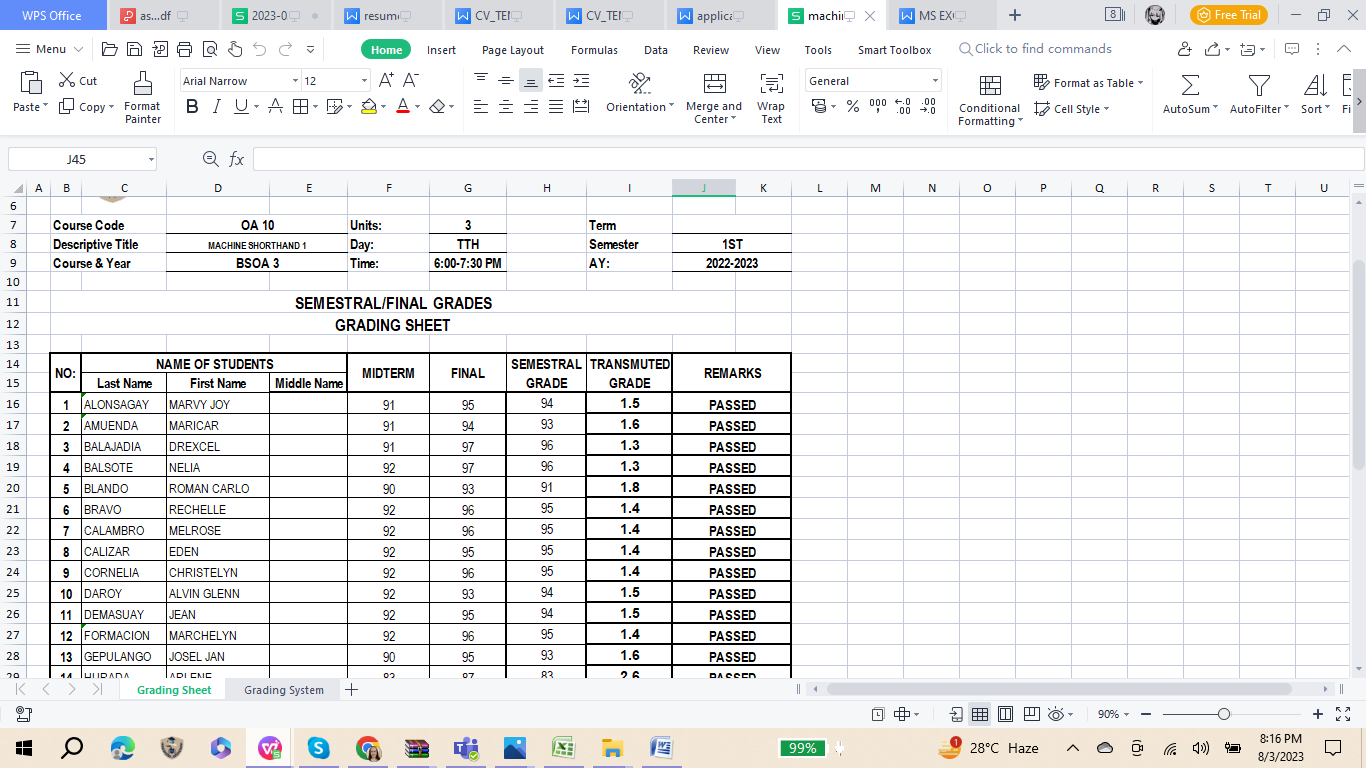This screenshot has width=1366, height=768.
Task: Toggle Align Left for the selected cell
Action: 481,107
